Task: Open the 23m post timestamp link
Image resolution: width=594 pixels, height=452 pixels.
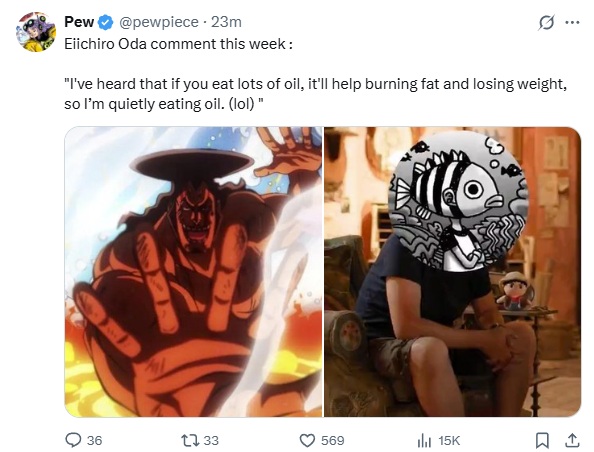Action: pyautogui.click(x=226, y=22)
